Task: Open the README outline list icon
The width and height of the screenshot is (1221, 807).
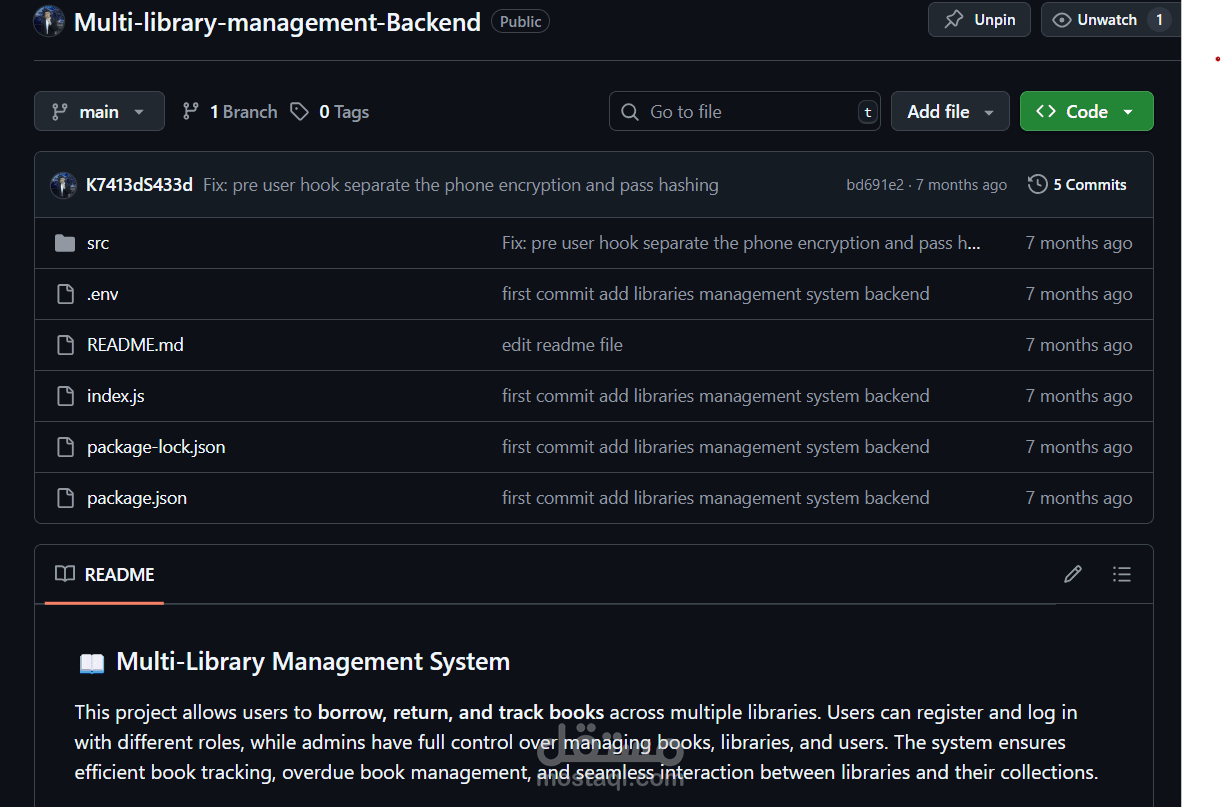Action: click(x=1122, y=574)
